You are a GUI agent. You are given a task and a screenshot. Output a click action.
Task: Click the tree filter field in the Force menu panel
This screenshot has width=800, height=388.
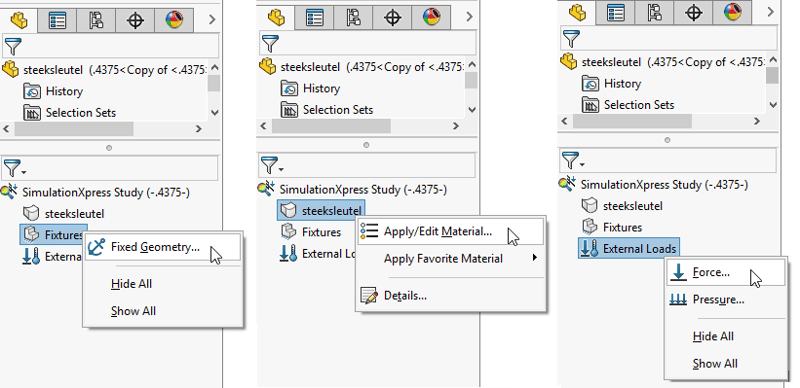tap(669, 38)
